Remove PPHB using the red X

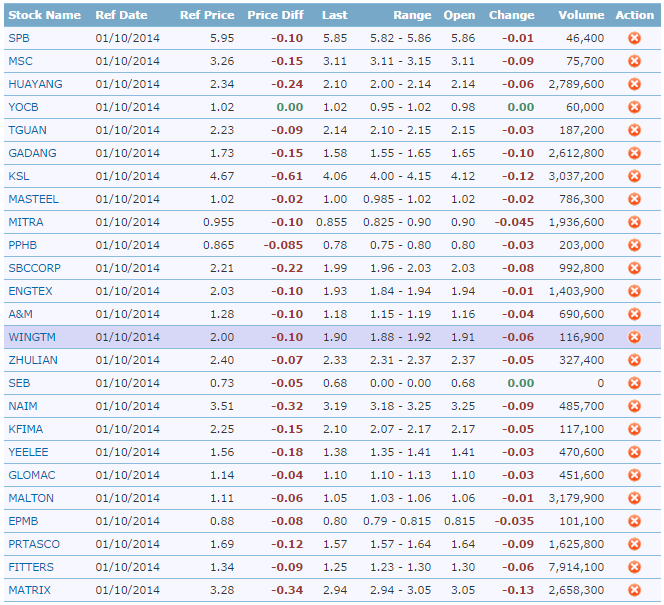tap(634, 245)
